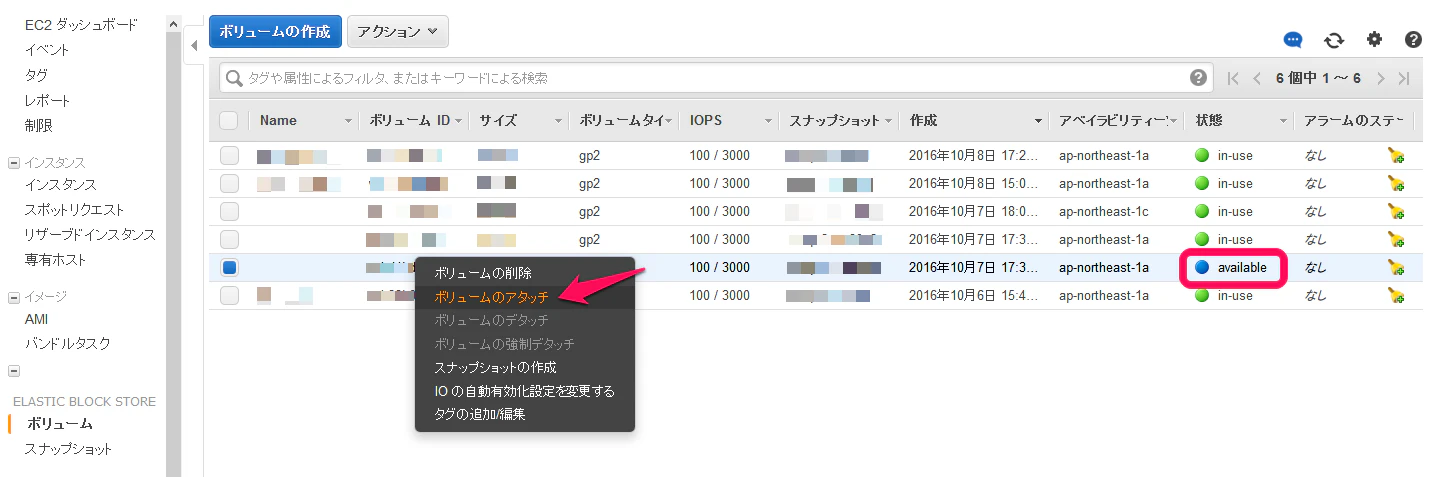Open the IOPS column dropdown
Viewport: 1433px width, 477px height.
pos(768,121)
